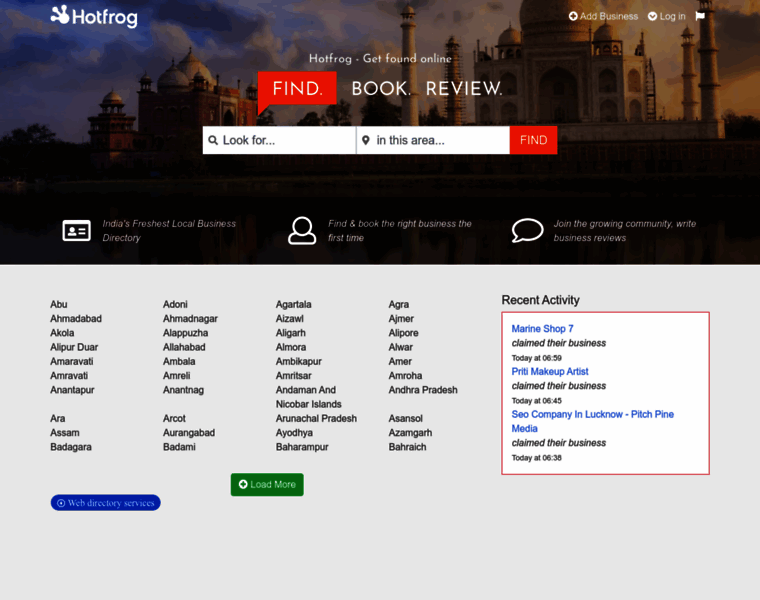This screenshot has height=600, width=760.
Task: Open the Bahraich city link
Action: (x=407, y=447)
